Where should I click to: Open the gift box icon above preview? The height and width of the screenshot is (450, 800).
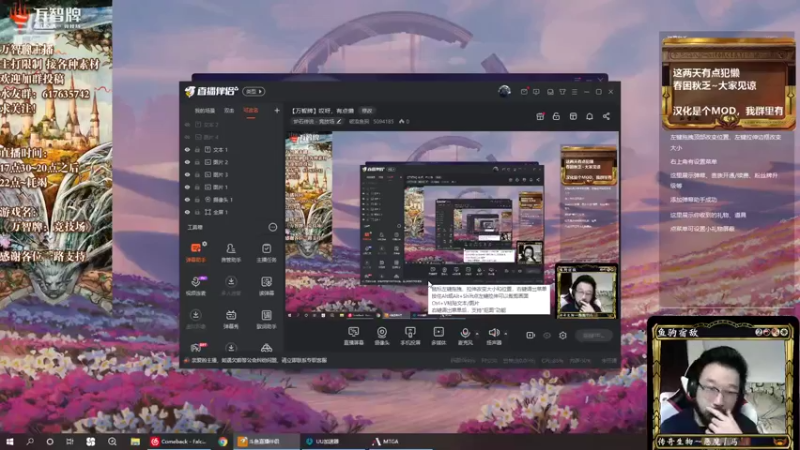[x=540, y=116]
